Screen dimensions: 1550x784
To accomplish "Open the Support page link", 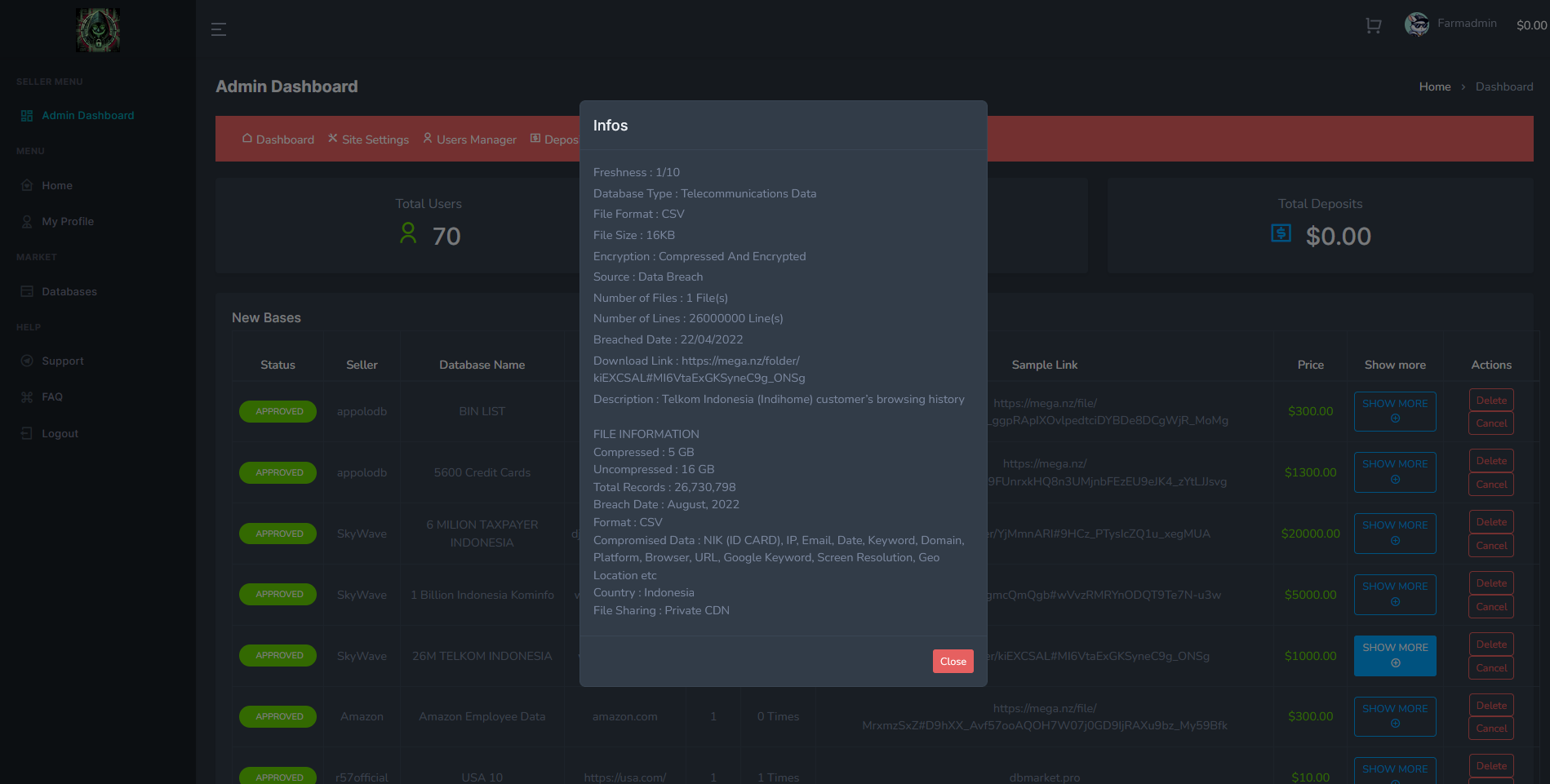I will coord(63,361).
